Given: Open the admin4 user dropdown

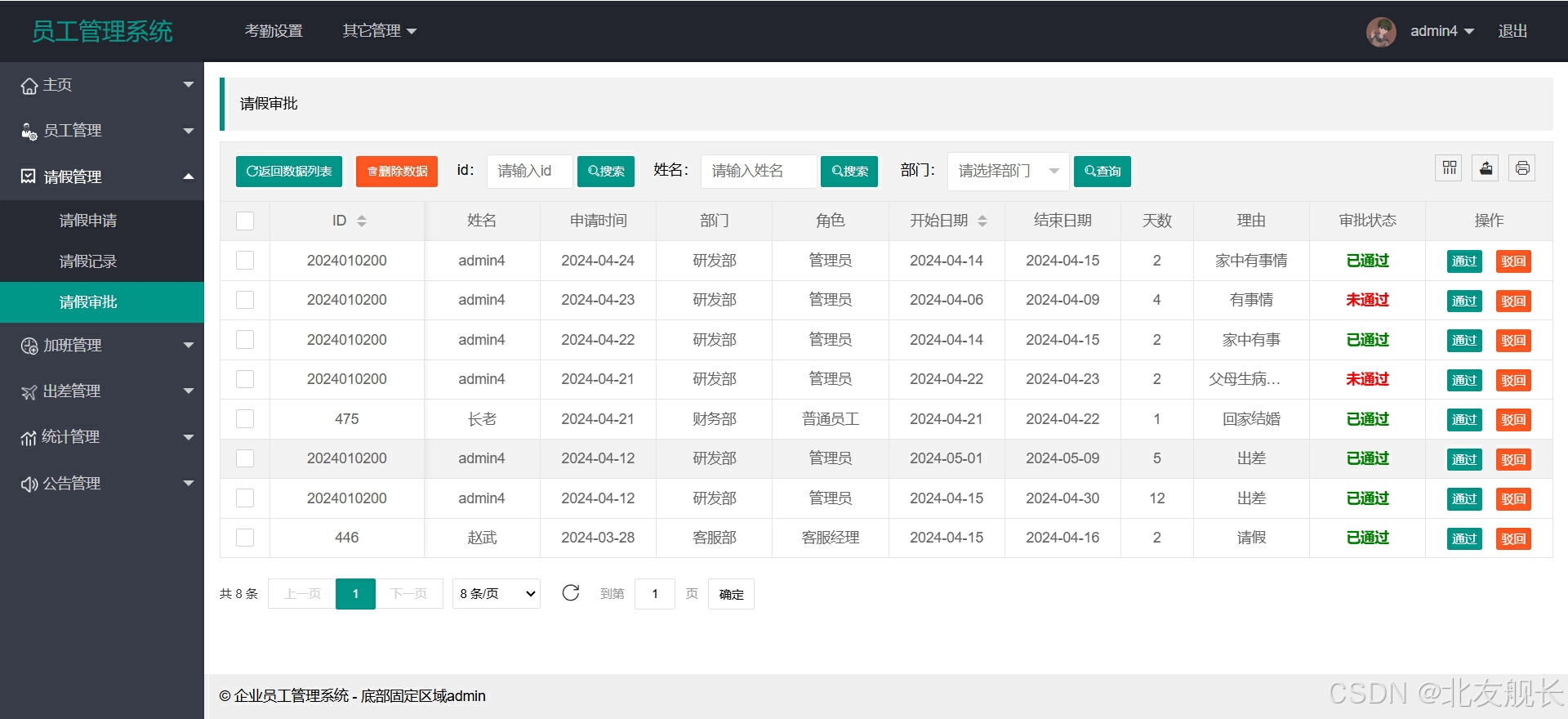Looking at the screenshot, I should 1442,31.
